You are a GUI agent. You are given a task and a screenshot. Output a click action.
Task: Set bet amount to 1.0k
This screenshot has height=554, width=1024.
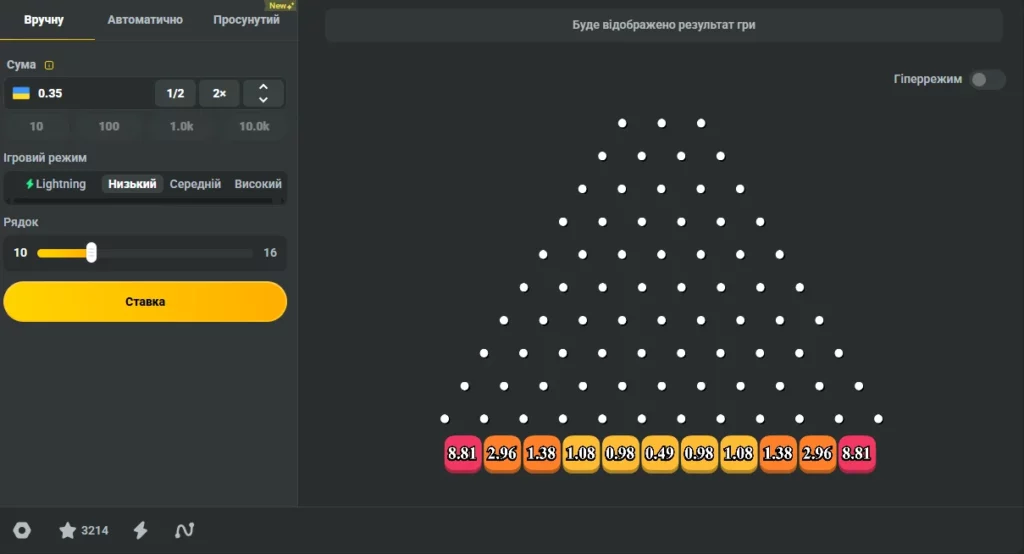click(182, 126)
